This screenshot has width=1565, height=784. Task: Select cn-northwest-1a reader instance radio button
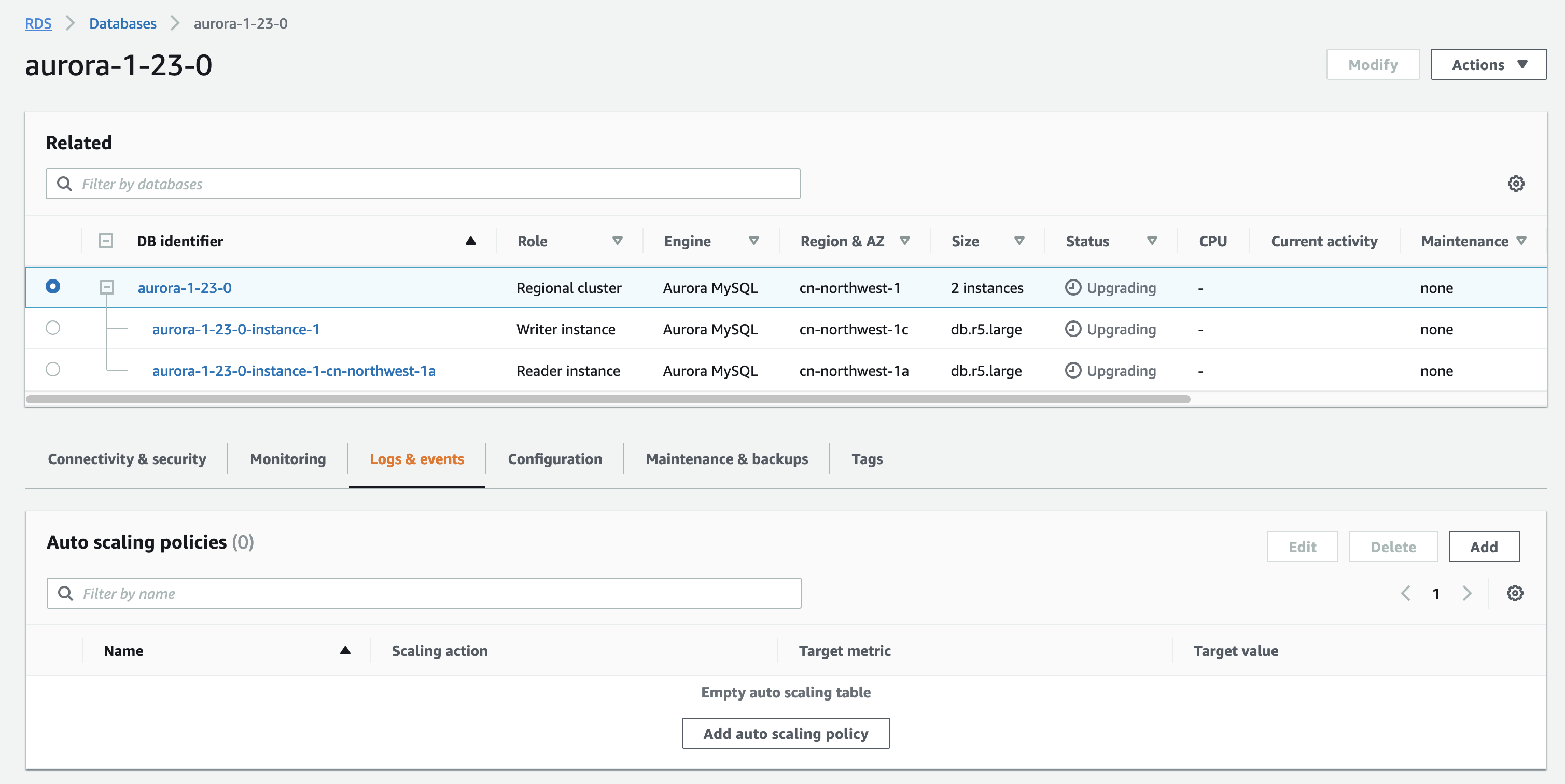click(x=53, y=369)
